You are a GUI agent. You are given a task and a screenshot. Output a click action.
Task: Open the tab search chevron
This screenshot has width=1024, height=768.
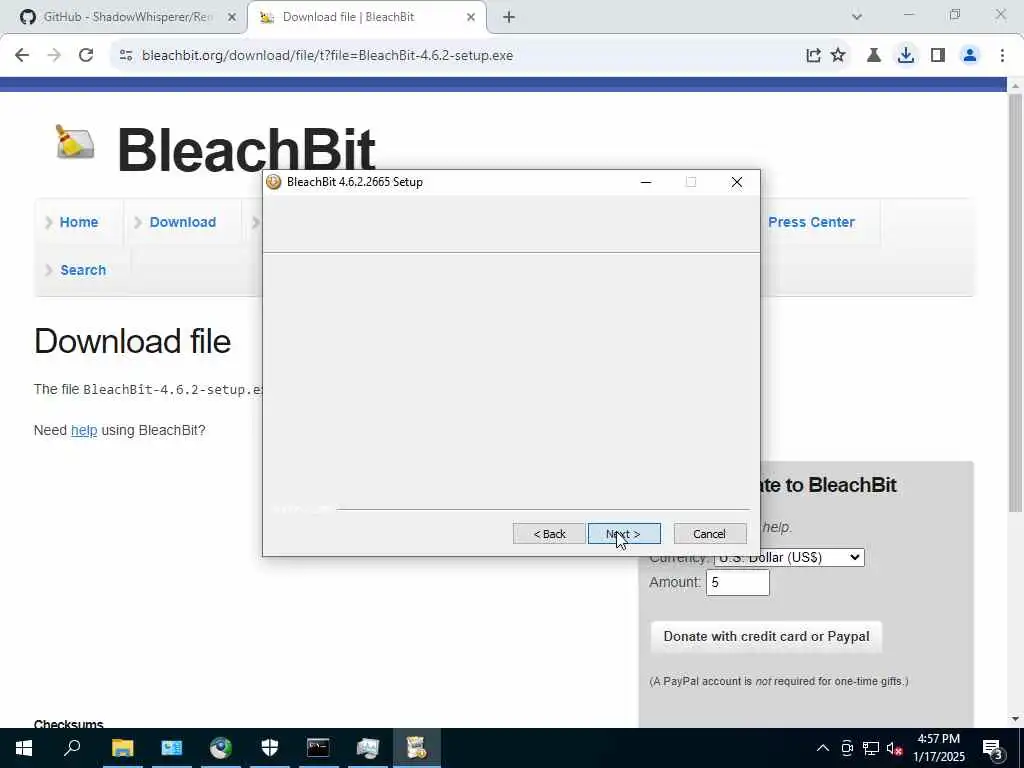point(857,17)
